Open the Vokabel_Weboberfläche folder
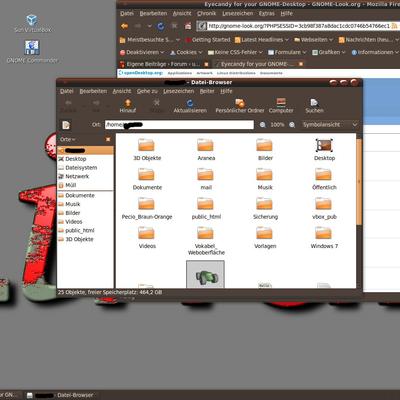The image size is (400, 400). (206, 241)
